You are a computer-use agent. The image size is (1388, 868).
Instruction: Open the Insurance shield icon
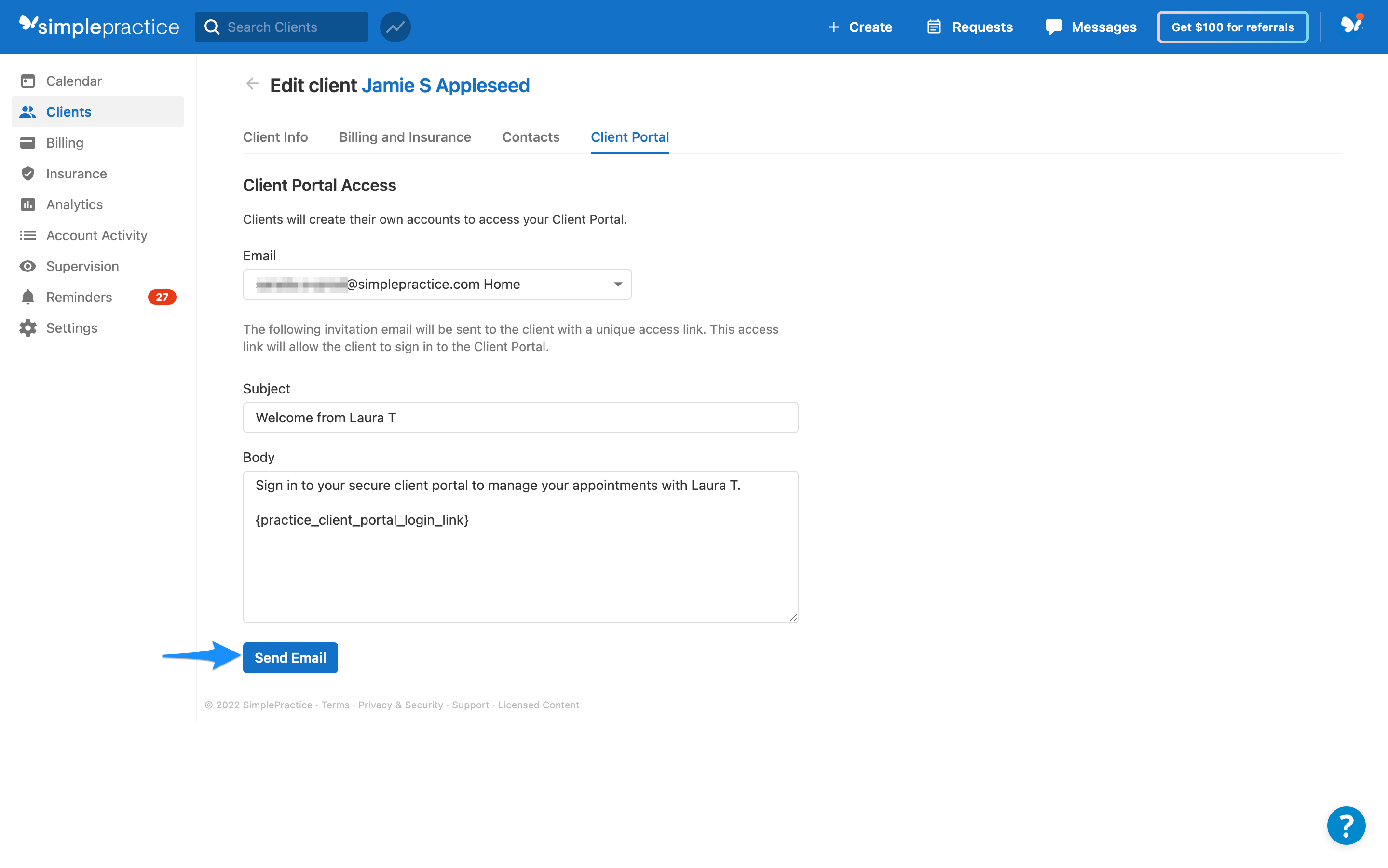[x=28, y=174]
